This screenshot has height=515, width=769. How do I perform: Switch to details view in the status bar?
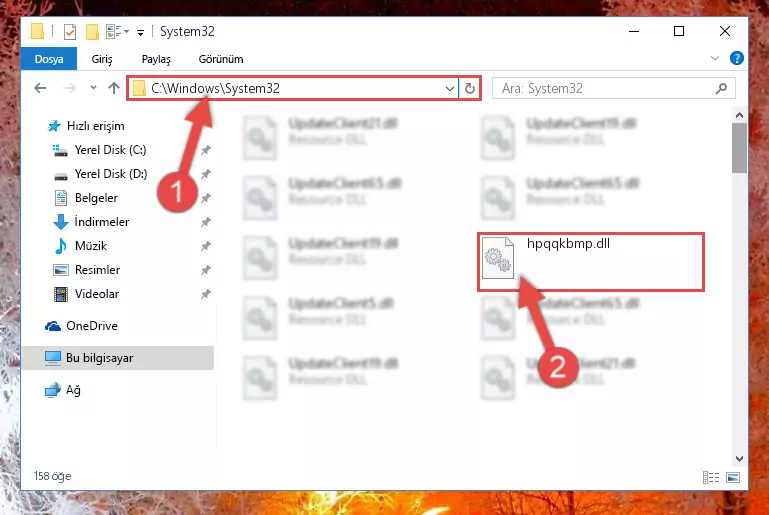tap(711, 477)
